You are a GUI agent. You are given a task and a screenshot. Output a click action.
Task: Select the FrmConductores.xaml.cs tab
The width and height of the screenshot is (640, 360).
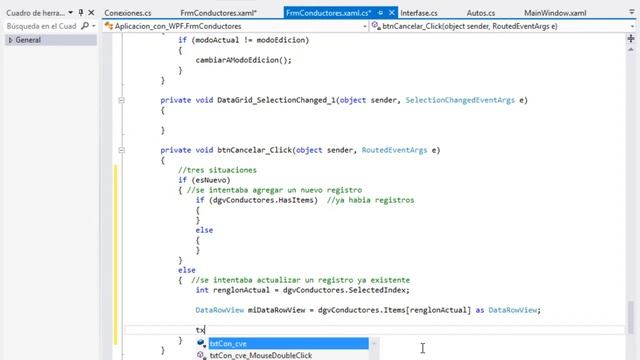[329, 13]
